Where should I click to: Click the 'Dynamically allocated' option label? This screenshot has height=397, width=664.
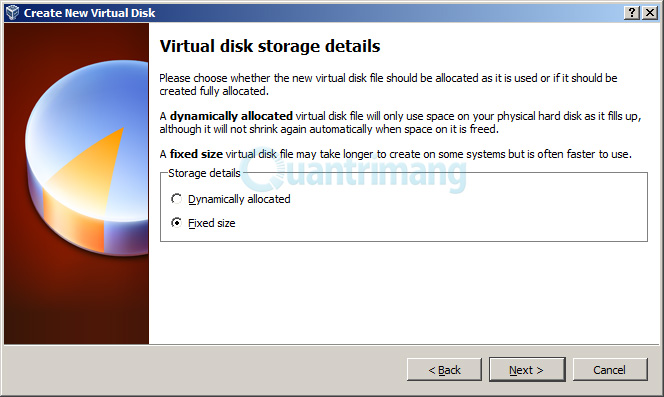coord(239,199)
